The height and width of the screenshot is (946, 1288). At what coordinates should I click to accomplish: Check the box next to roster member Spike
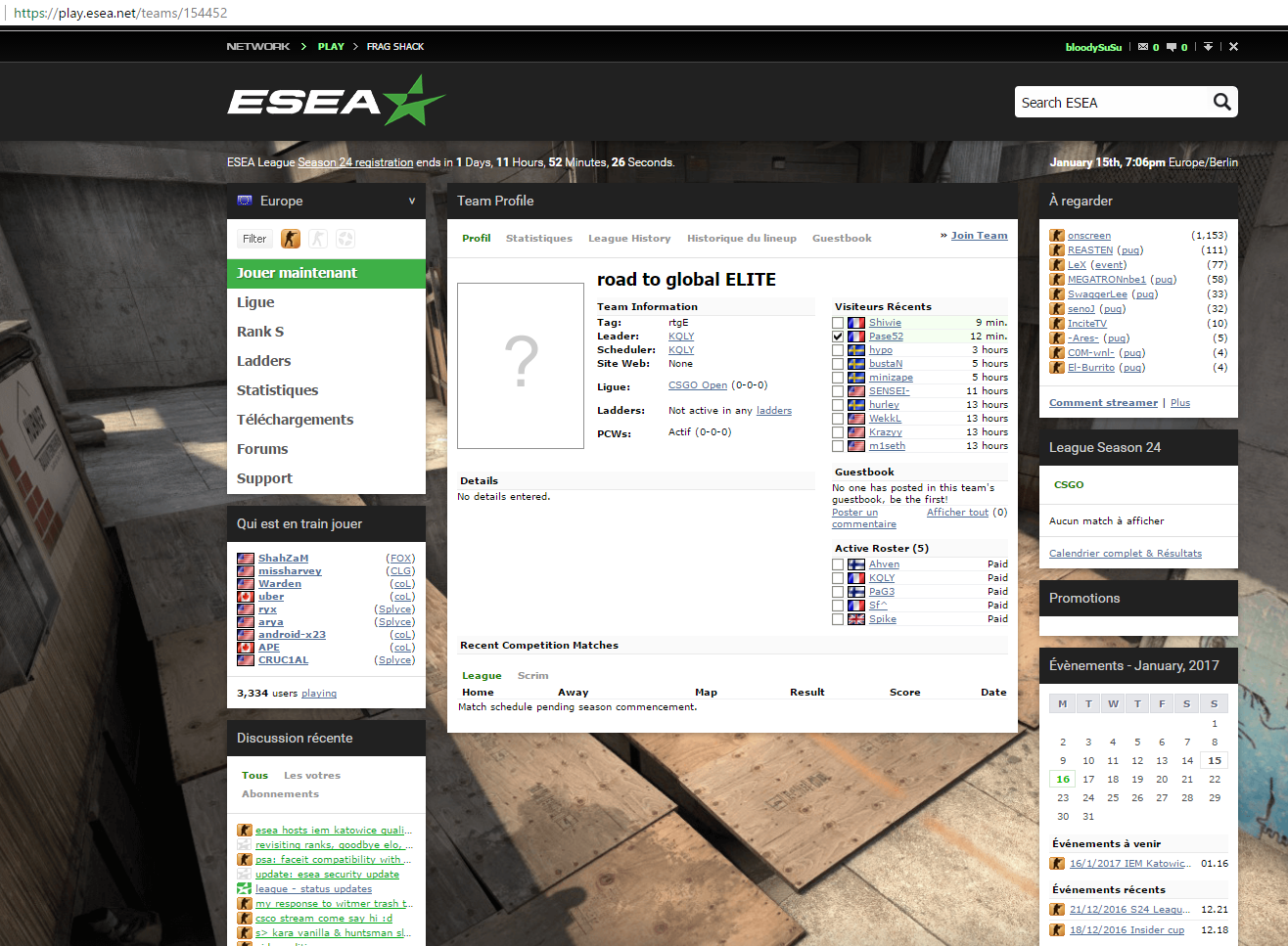coord(838,619)
